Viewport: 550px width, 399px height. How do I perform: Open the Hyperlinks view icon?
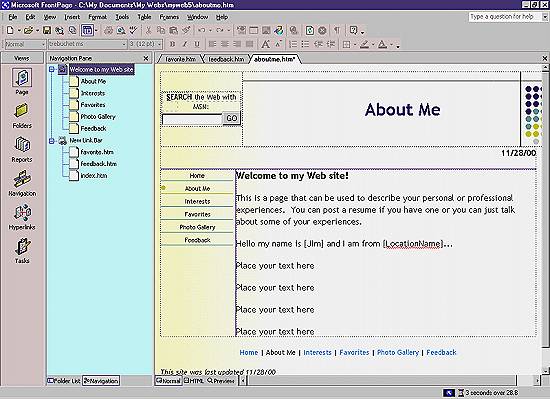tap(22, 212)
